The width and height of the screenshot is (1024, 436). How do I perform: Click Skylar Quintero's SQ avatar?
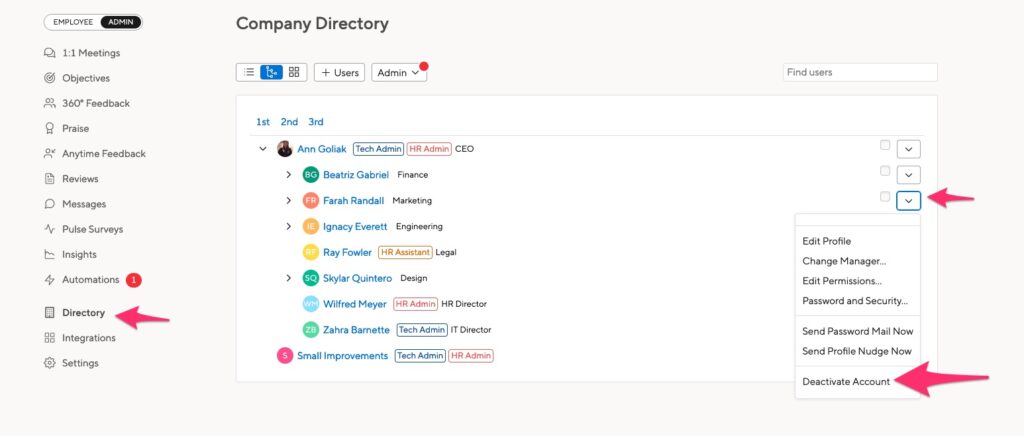[311, 278]
